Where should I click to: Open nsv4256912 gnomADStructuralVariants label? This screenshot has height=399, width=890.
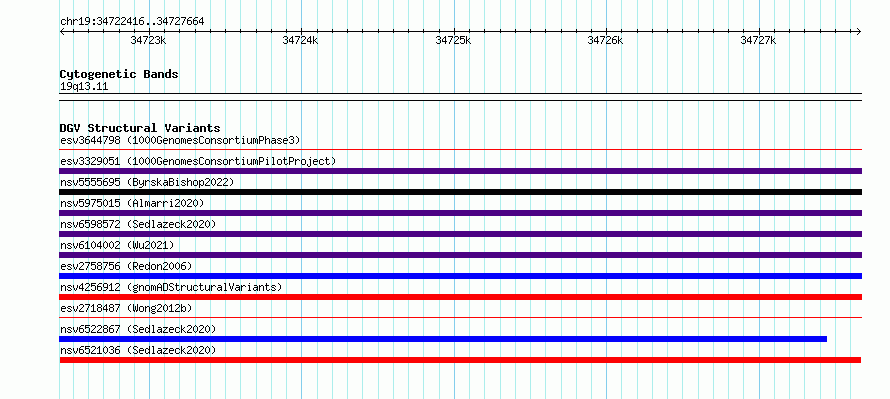171,287
